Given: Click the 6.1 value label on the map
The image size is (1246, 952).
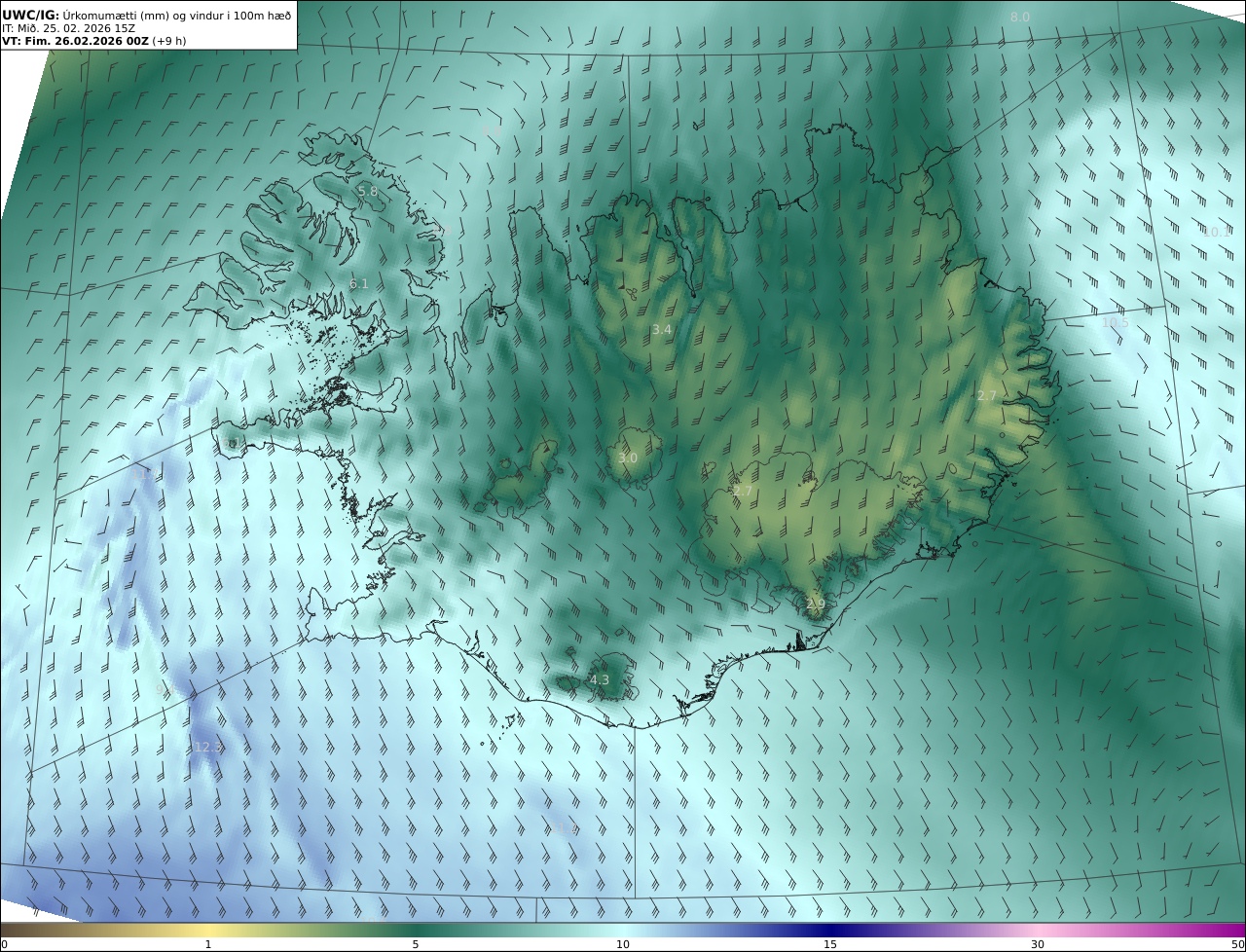Looking at the screenshot, I should click(x=358, y=284).
